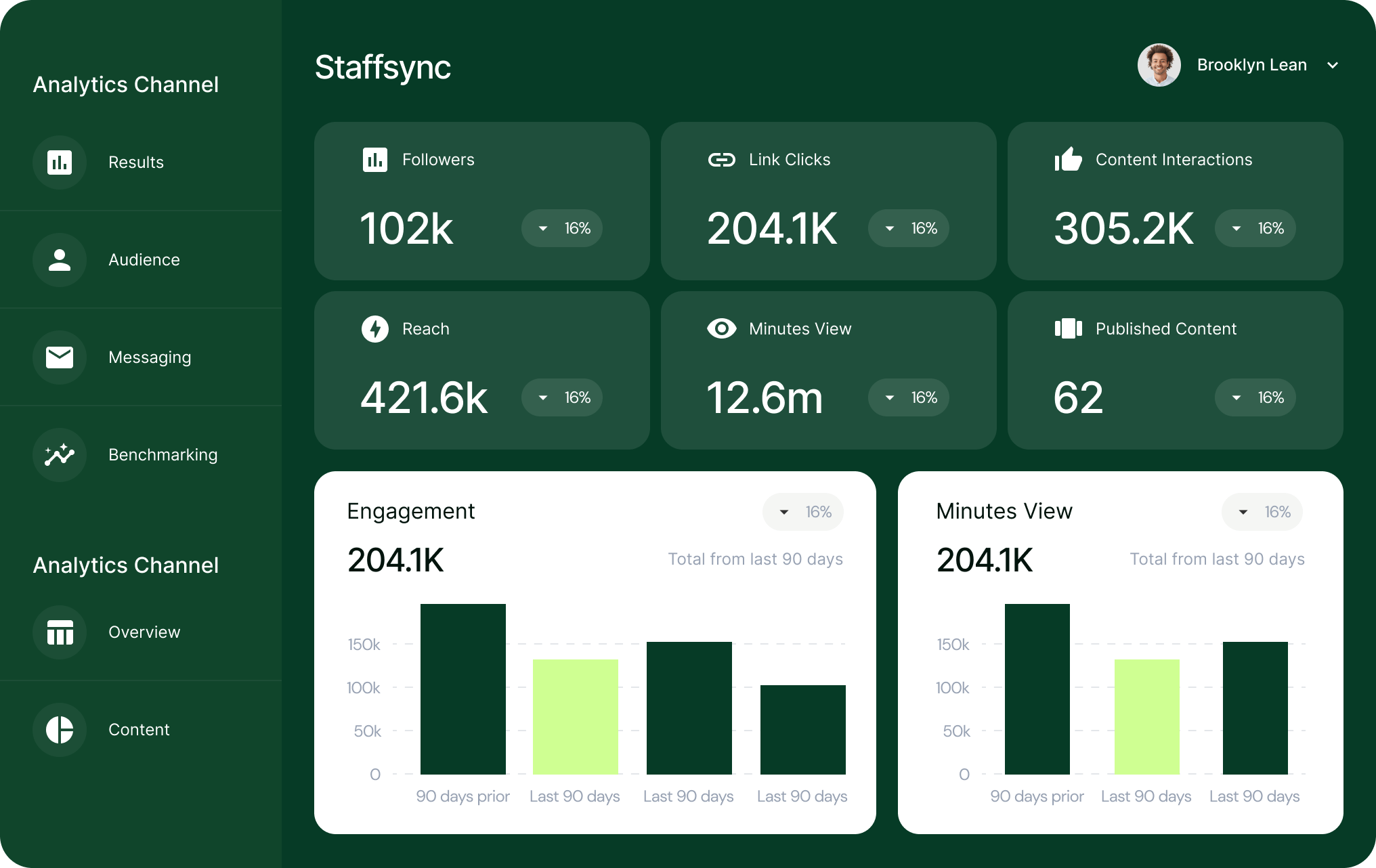This screenshot has height=868, width=1376.
Task: Open the Followers card 16% dropdown
Action: coord(561,228)
